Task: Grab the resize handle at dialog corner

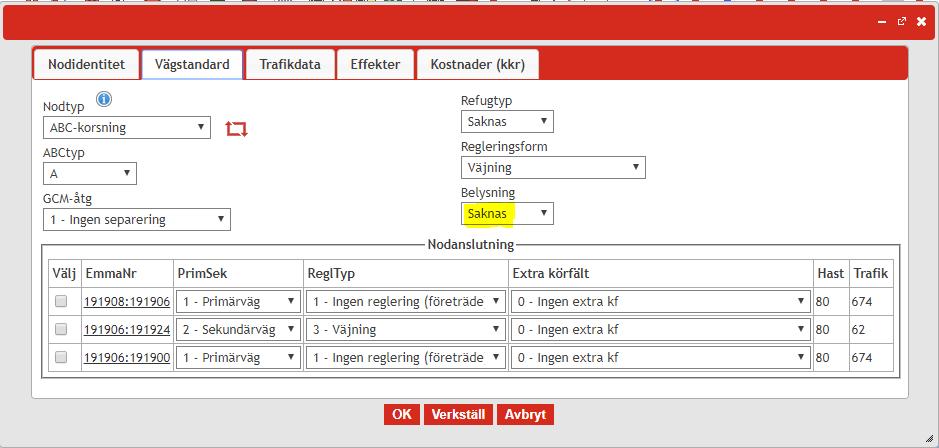Action: [929, 438]
